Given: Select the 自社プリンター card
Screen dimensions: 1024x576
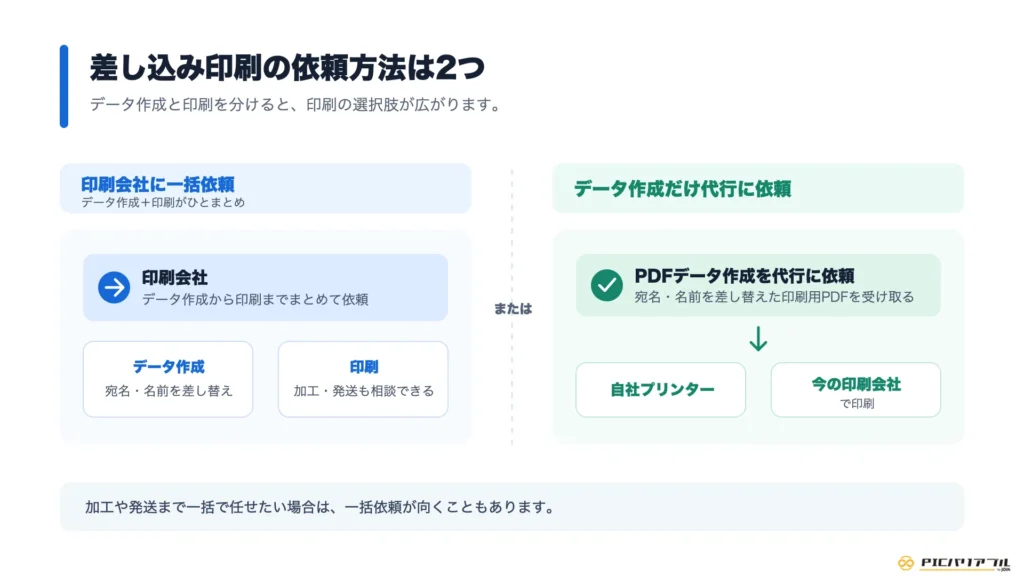Looking at the screenshot, I should pos(660,390).
